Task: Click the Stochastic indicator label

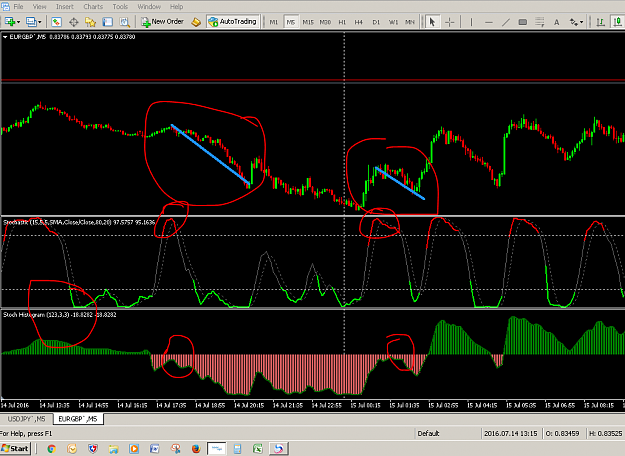Action: point(79,222)
